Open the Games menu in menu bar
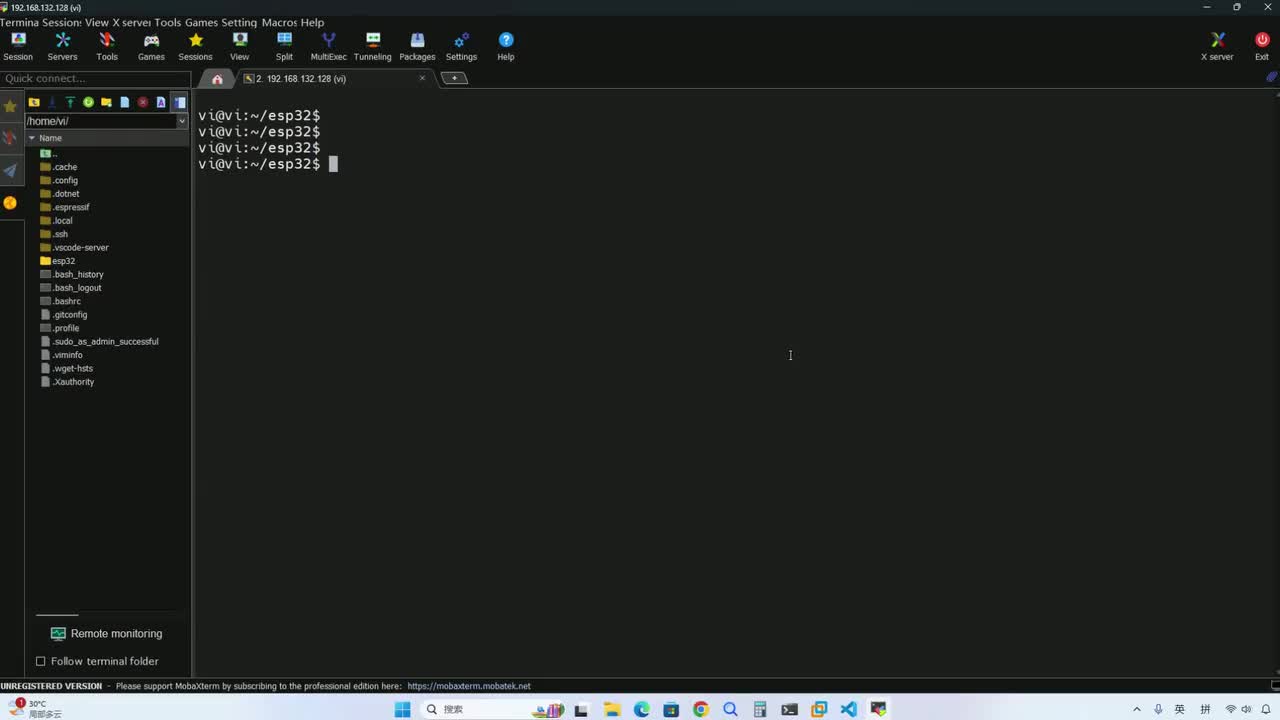 (203, 22)
